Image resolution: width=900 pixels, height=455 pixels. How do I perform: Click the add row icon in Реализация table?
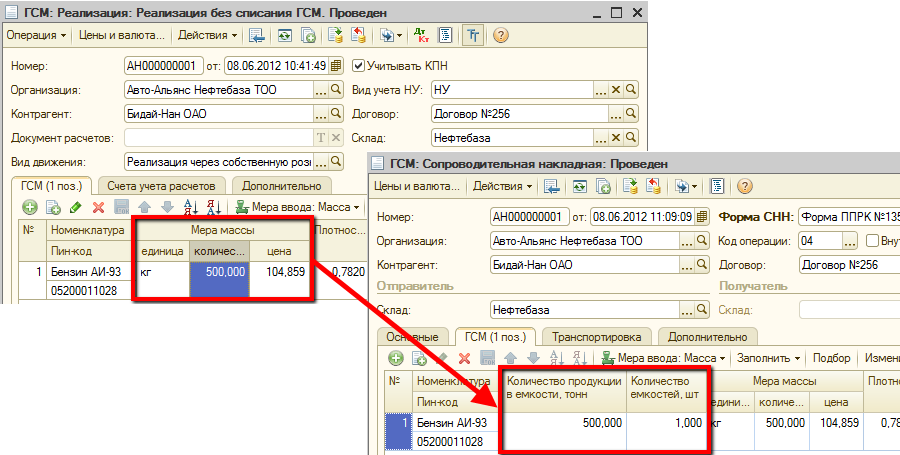[x=29, y=207]
